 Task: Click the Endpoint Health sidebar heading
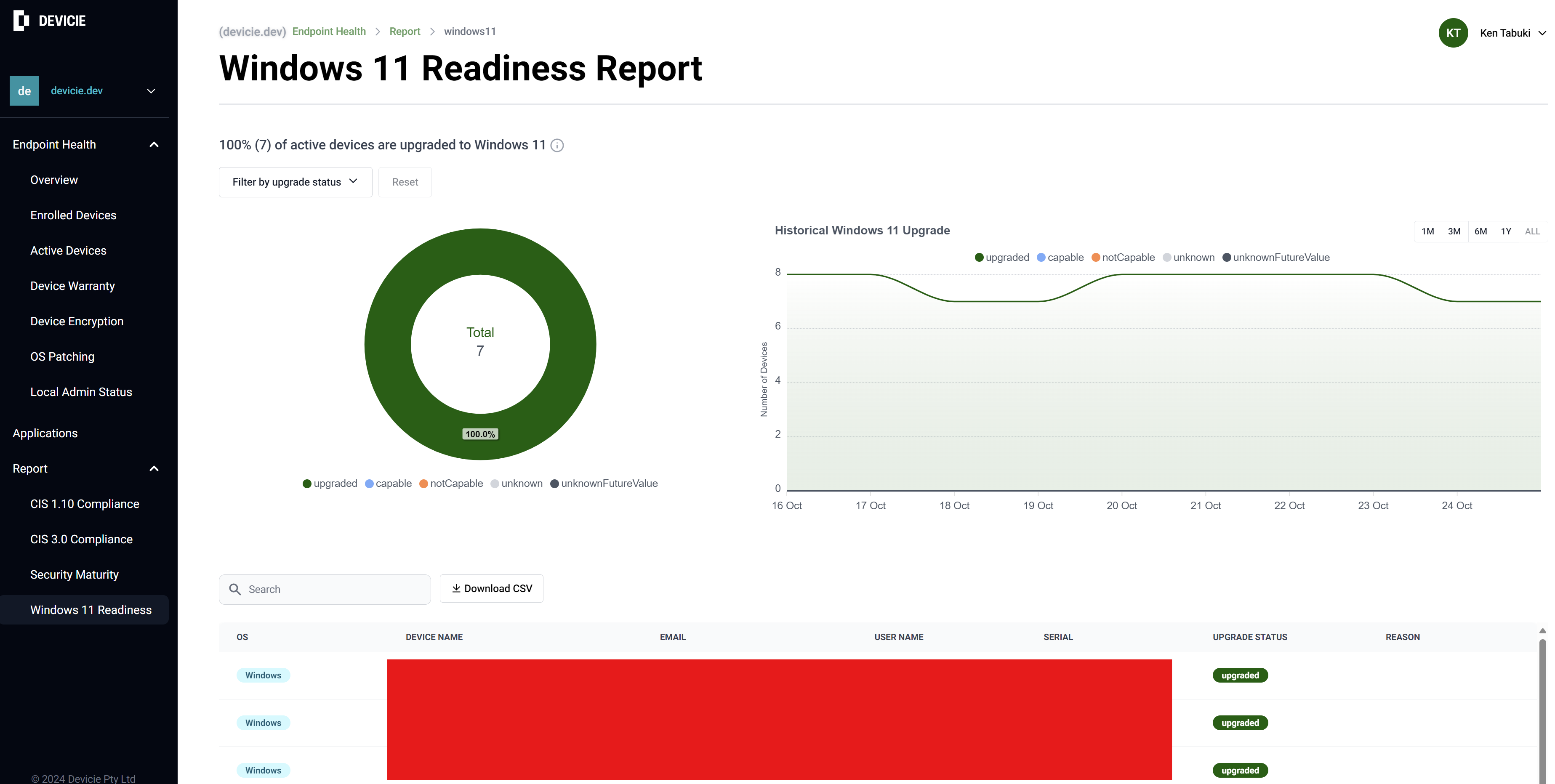coord(54,145)
